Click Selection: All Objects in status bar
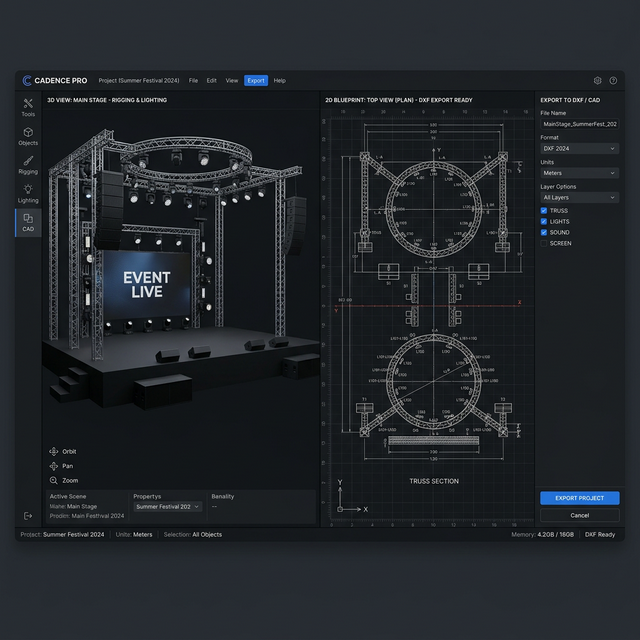This screenshot has width=640, height=640. pos(193,535)
